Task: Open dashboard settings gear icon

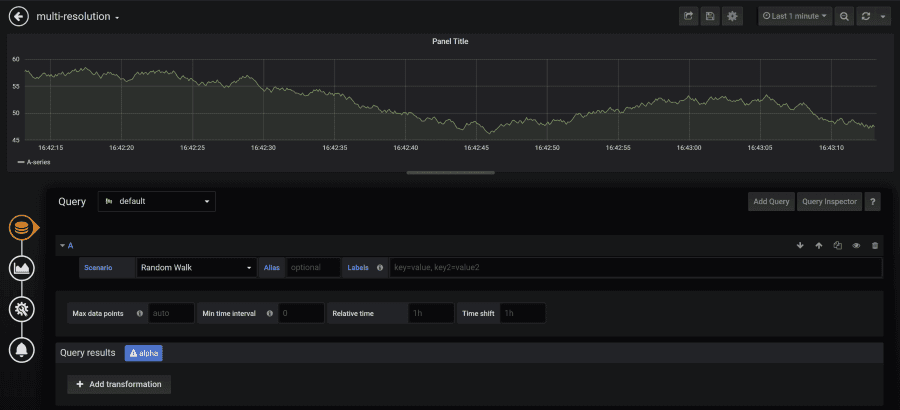Action: [x=732, y=17]
